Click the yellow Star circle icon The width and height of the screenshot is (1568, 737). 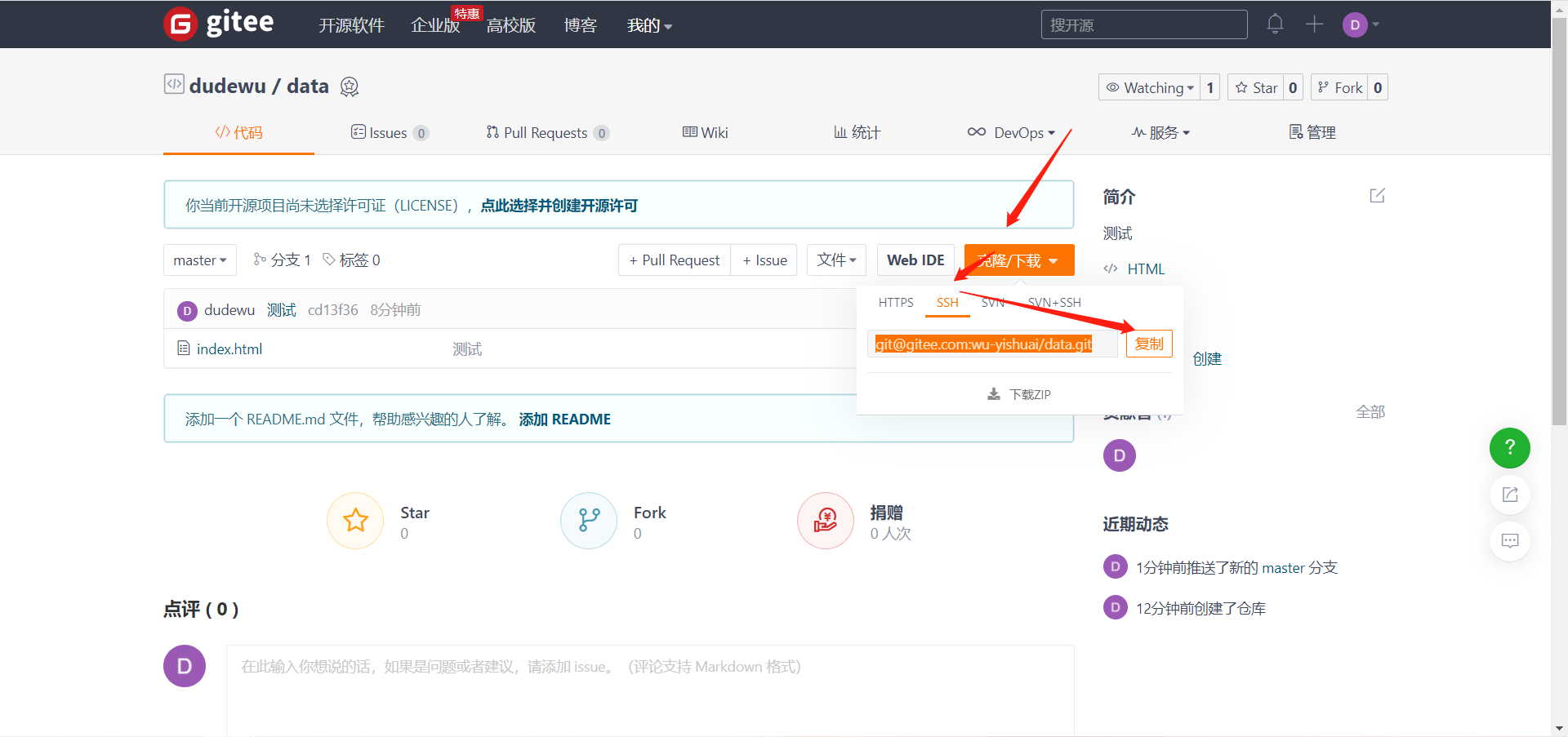[355, 521]
